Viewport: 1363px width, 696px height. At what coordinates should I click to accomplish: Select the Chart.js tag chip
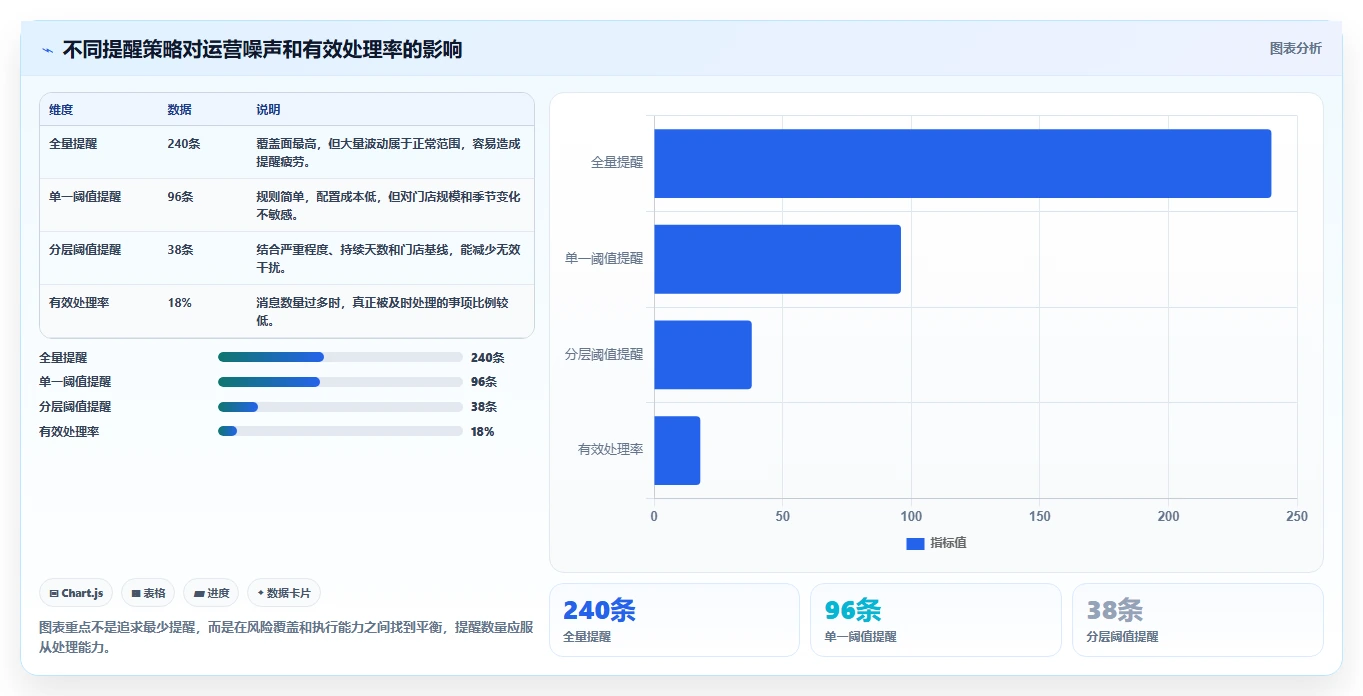click(77, 593)
